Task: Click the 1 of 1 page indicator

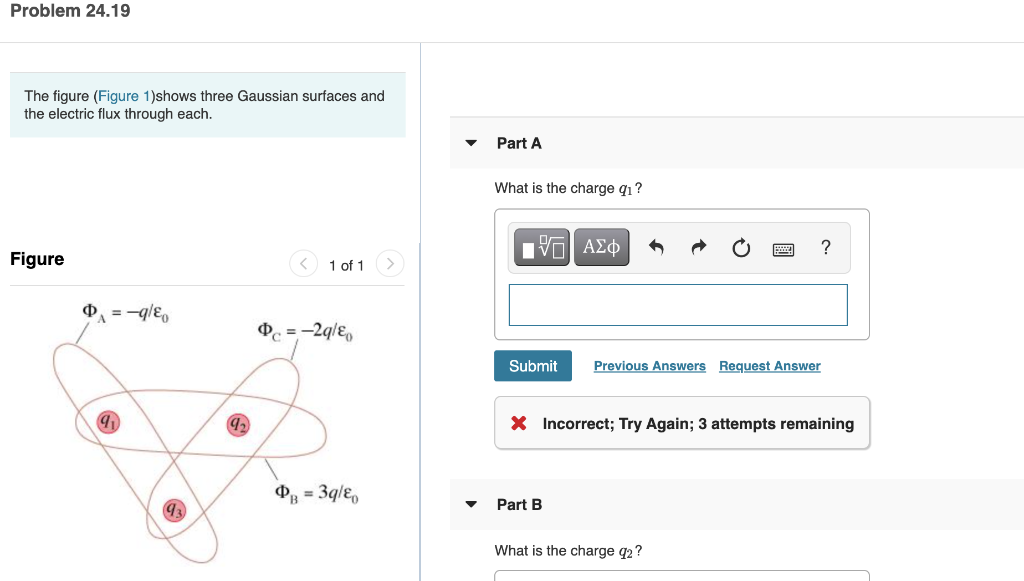Action: pos(346,265)
